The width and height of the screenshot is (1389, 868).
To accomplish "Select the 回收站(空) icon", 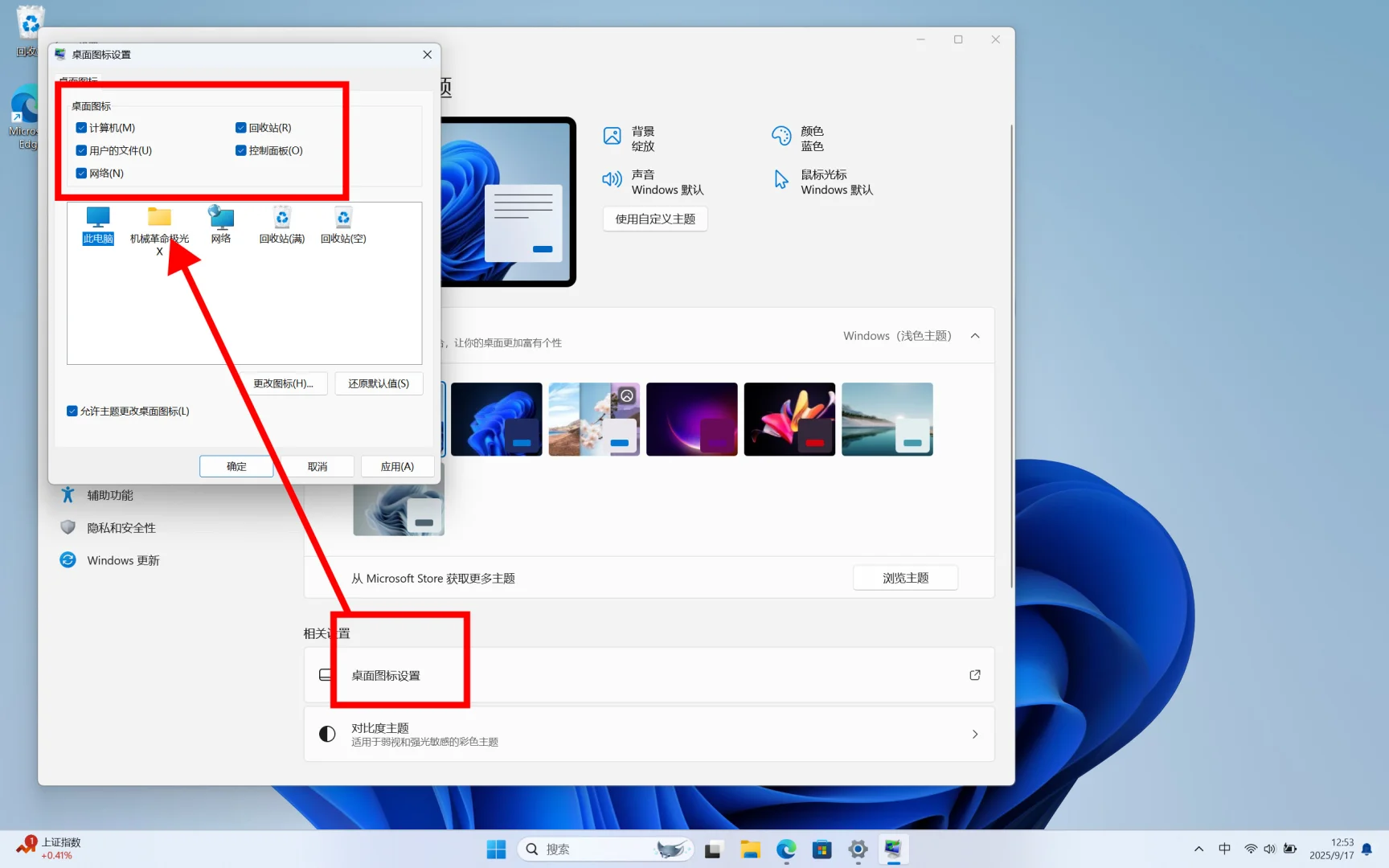I will (x=343, y=225).
